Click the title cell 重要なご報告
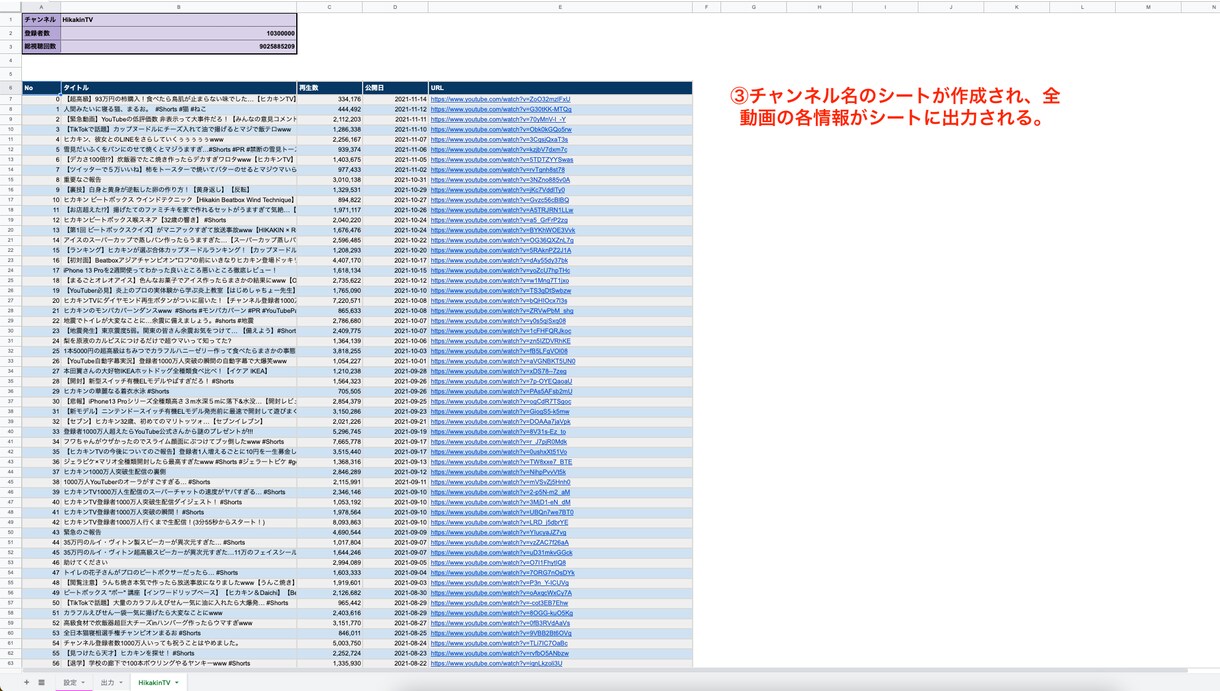Screen dimensions: 1220x691 (178, 180)
